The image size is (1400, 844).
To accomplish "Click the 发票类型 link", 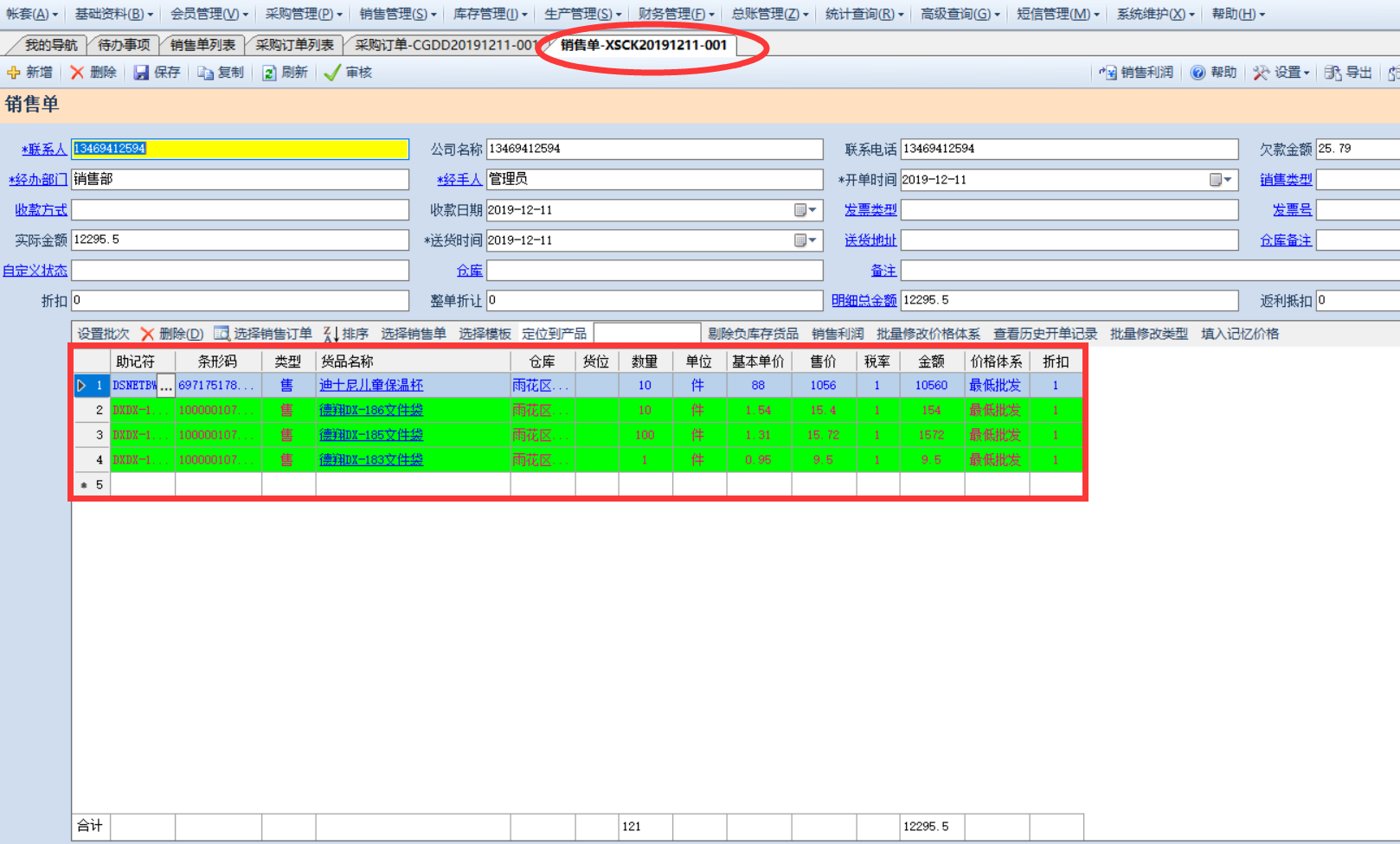I will pos(870,210).
